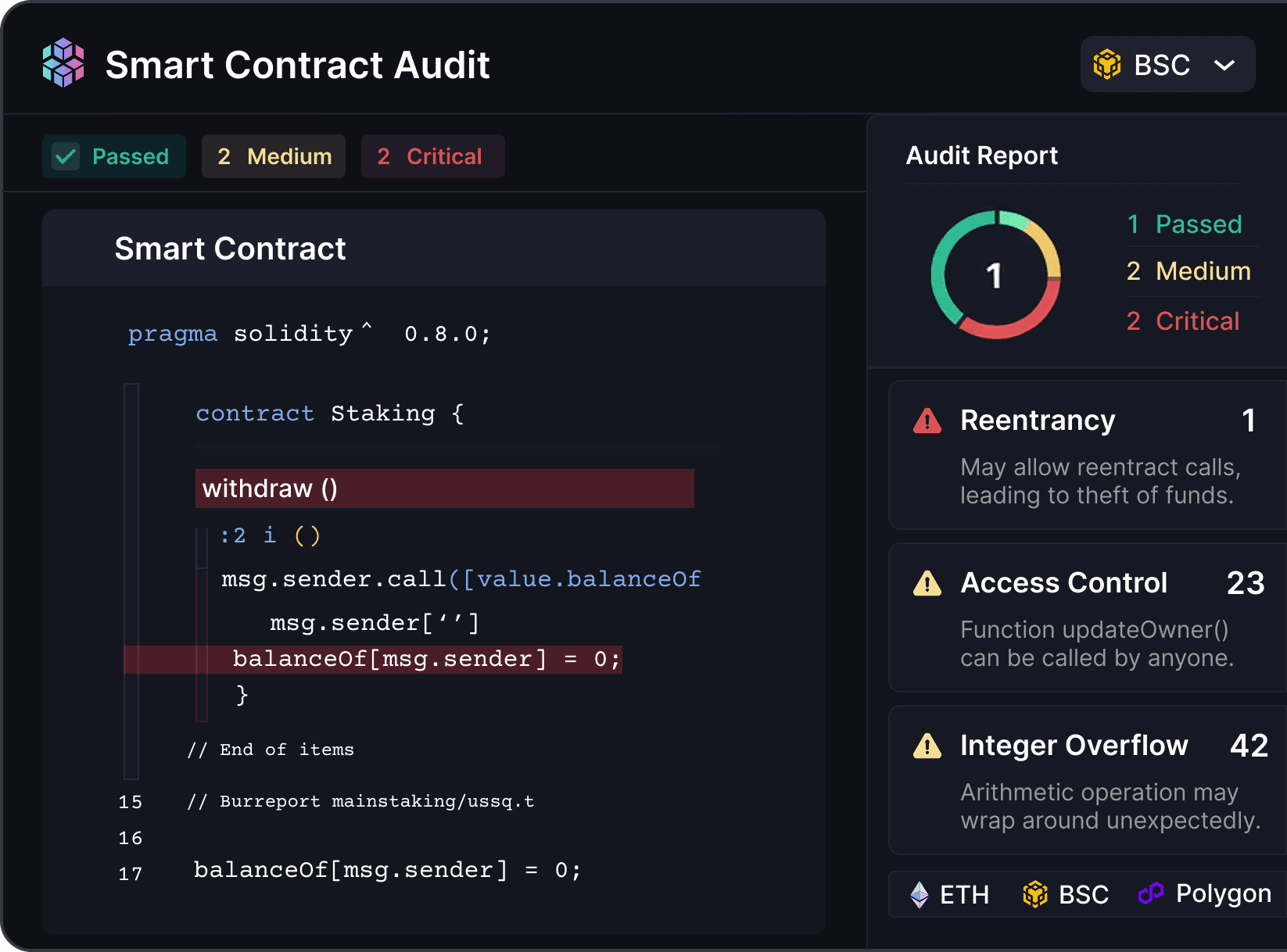Select the BSC icon in the chain bar
1287x952 pixels.
[x=1034, y=893]
